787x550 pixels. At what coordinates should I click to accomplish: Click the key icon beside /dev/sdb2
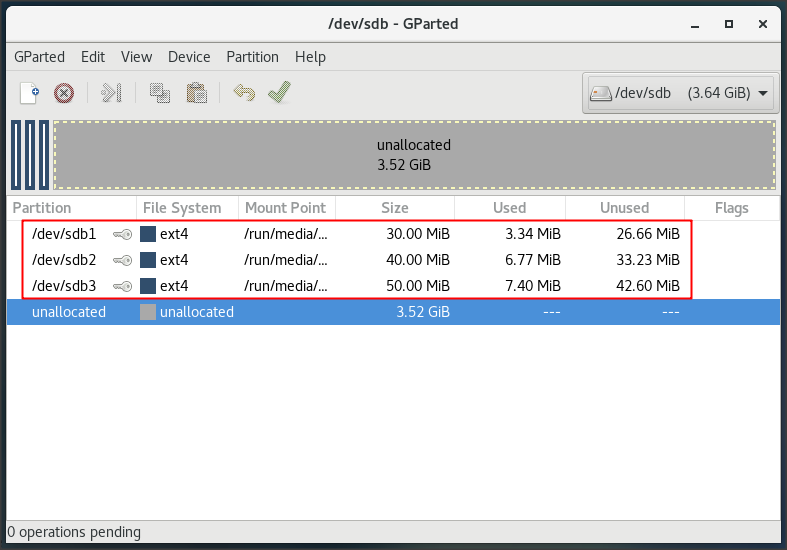pos(122,260)
